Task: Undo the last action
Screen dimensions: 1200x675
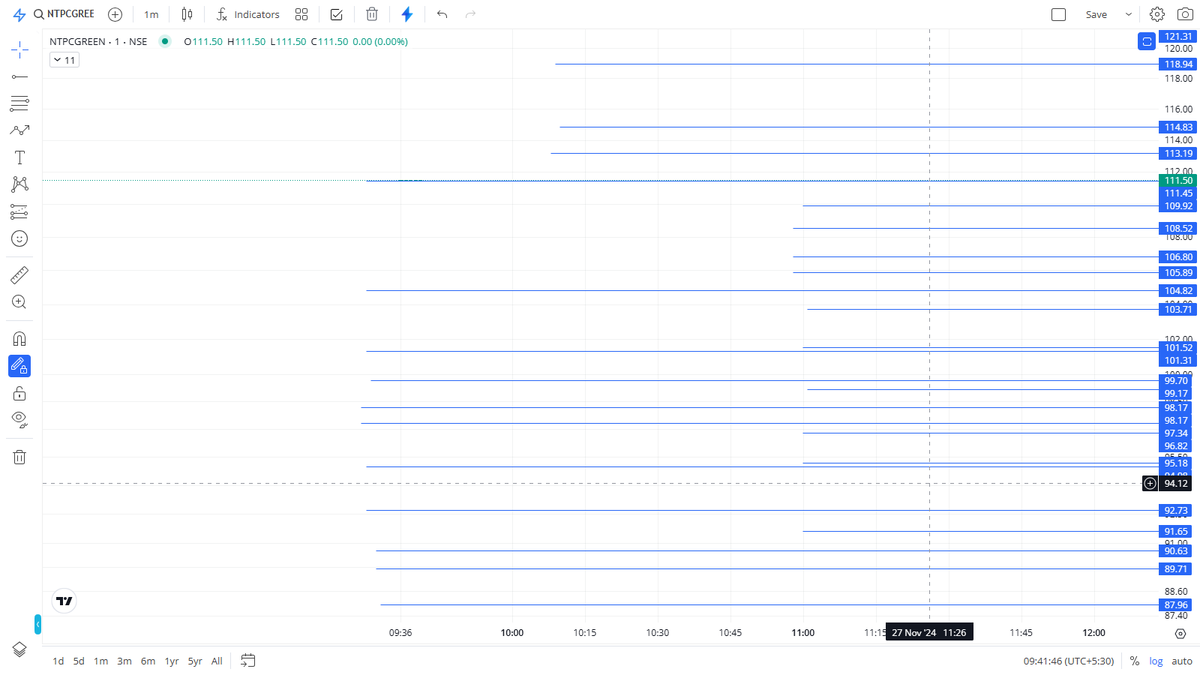Action: (442, 15)
